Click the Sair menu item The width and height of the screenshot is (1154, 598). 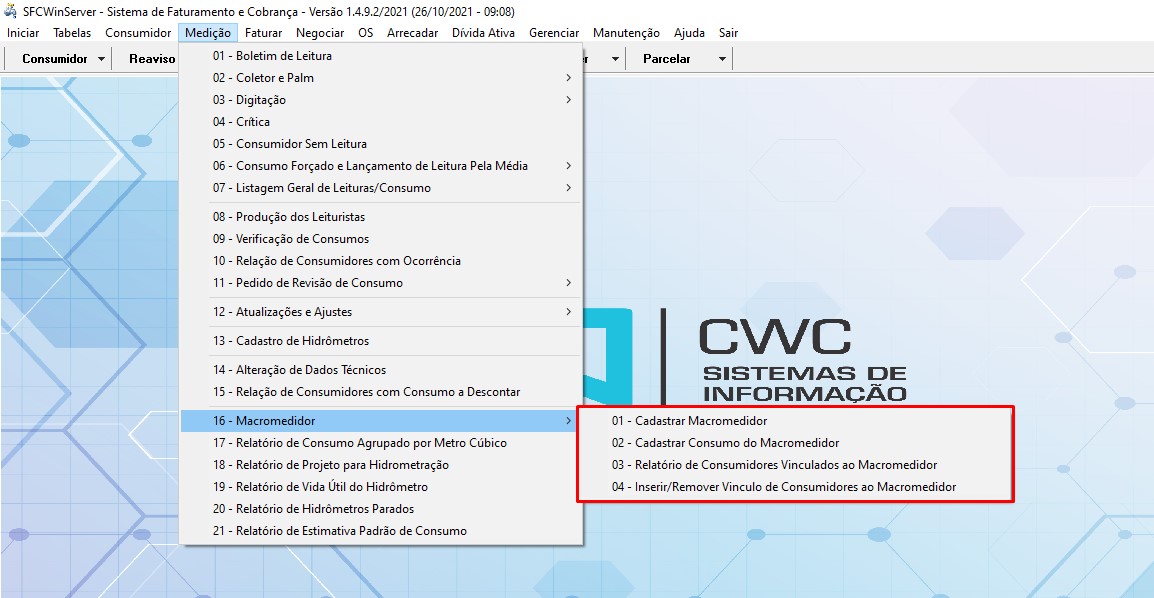point(728,33)
